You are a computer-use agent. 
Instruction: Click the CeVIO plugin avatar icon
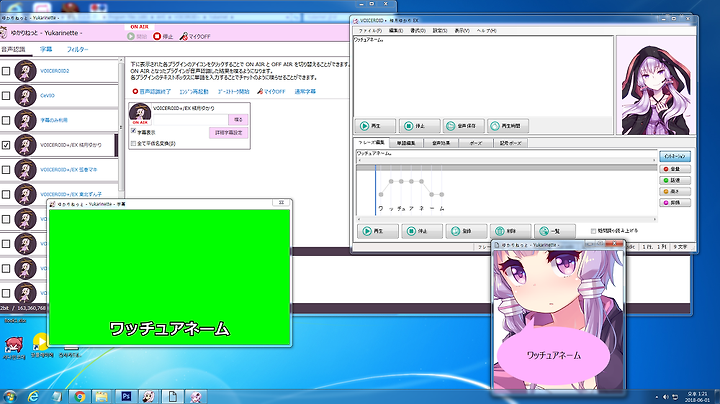[x=25, y=95]
